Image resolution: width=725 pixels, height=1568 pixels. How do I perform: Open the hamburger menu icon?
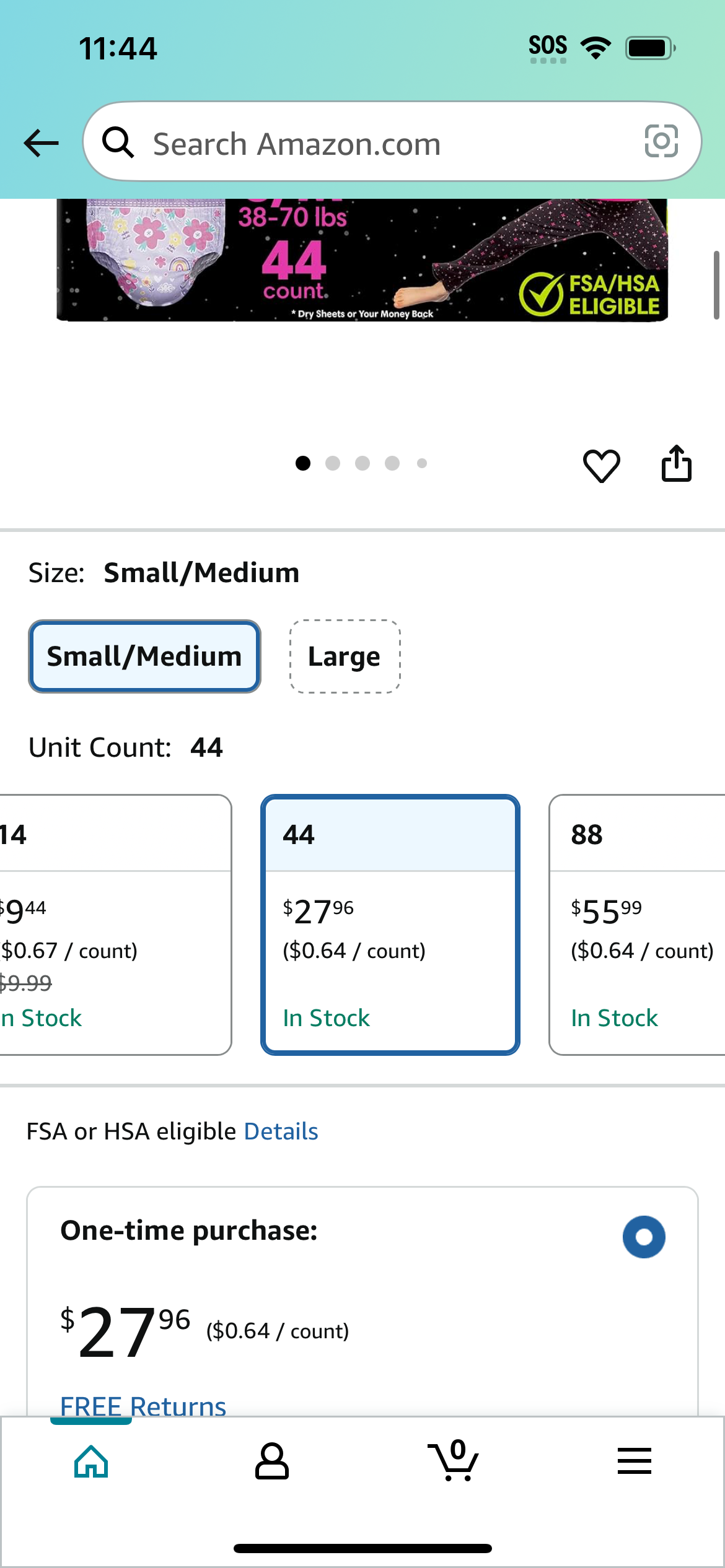click(x=635, y=1461)
